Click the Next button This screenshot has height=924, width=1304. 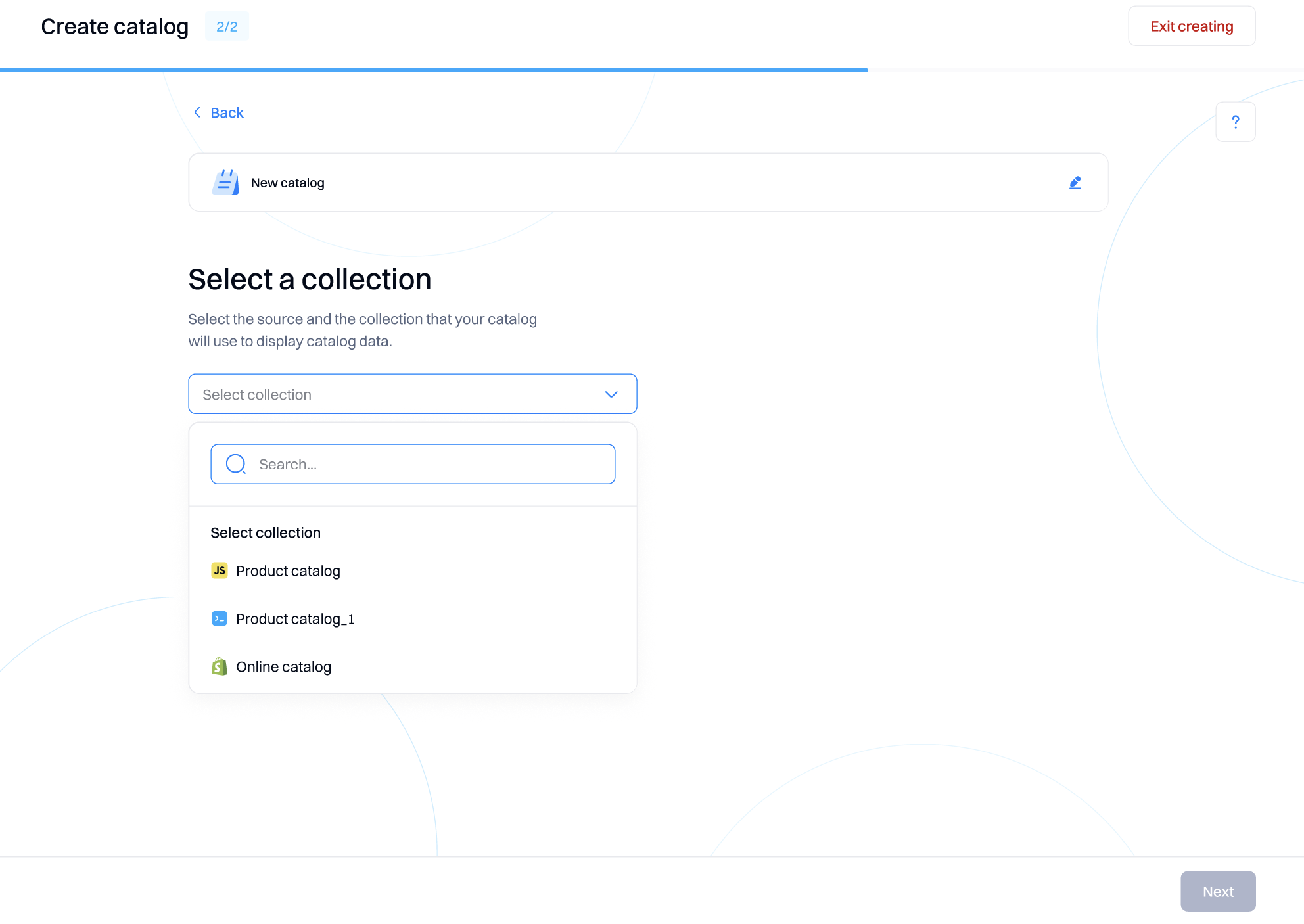coord(1217,891)
